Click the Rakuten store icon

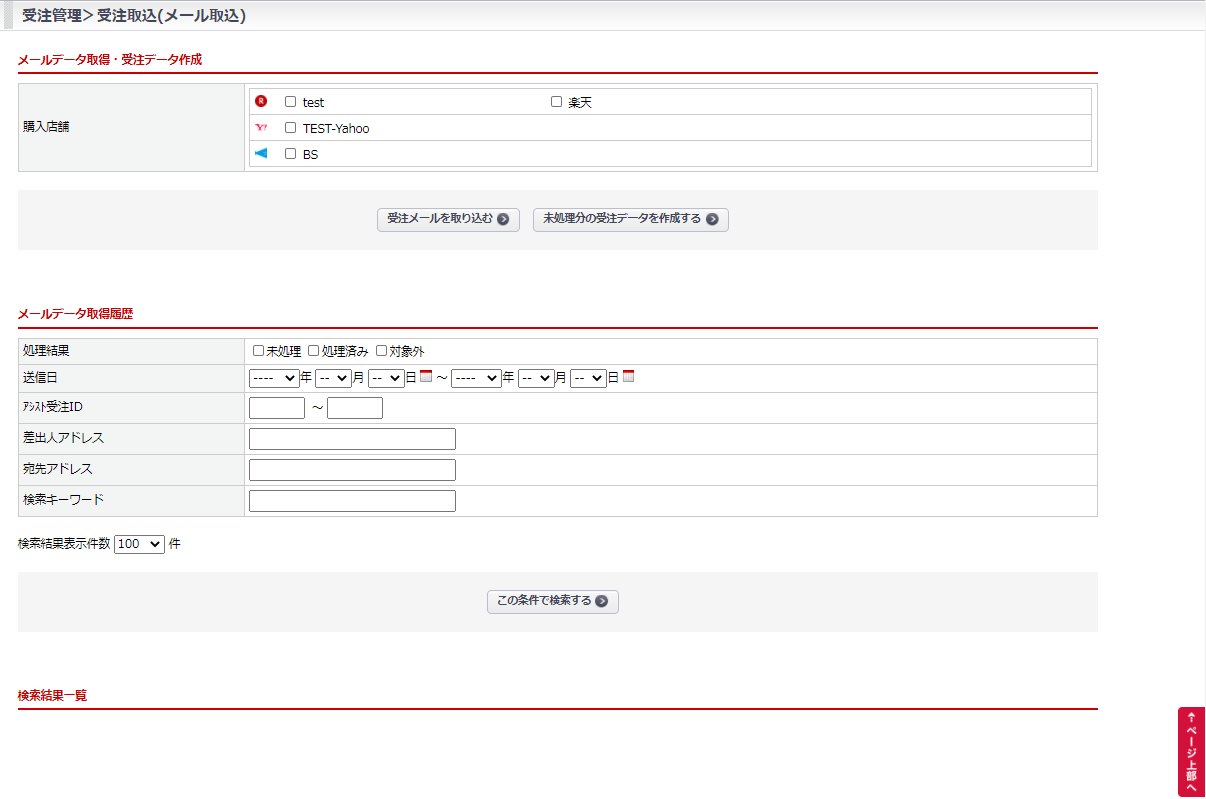(261, 101)
